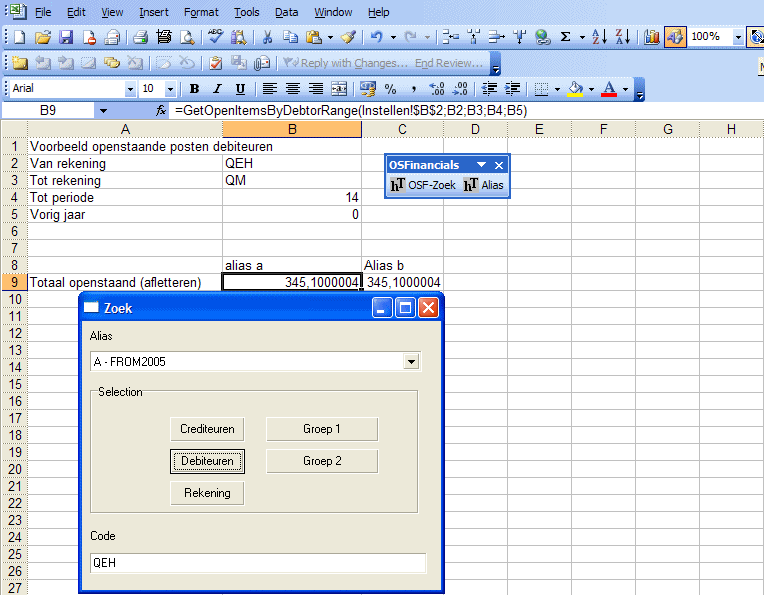Image resolution: width=764 pixels, height=595 pixels.
Task: Open a file with the Open folder icon
Action: 43,37
